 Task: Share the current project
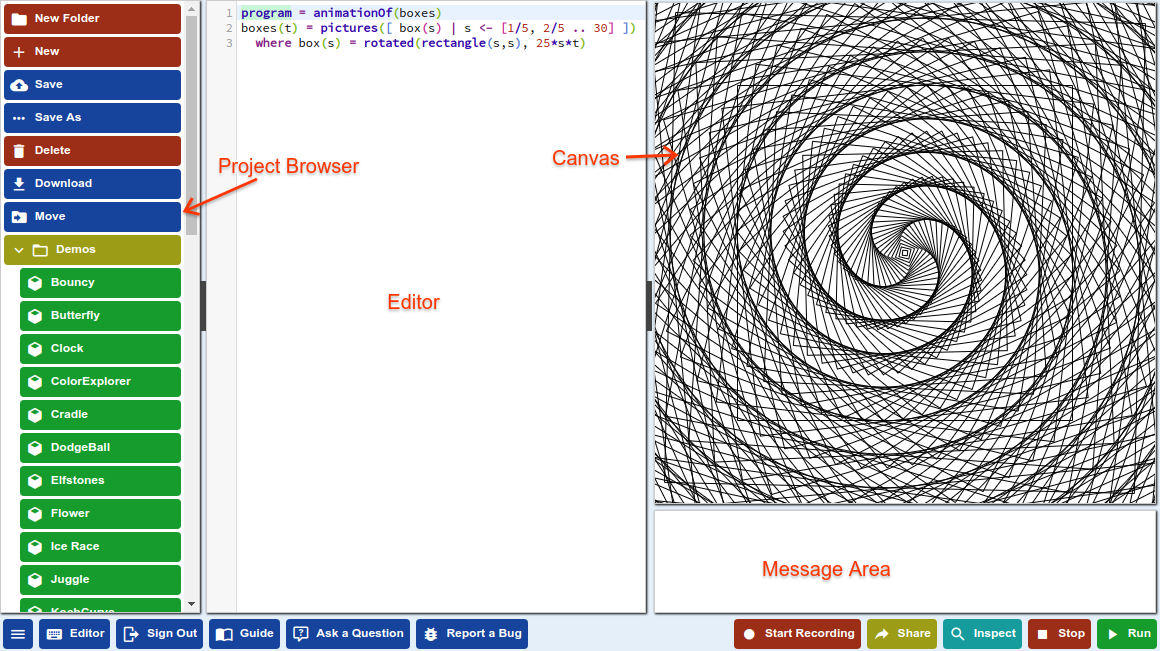(901, 633)
